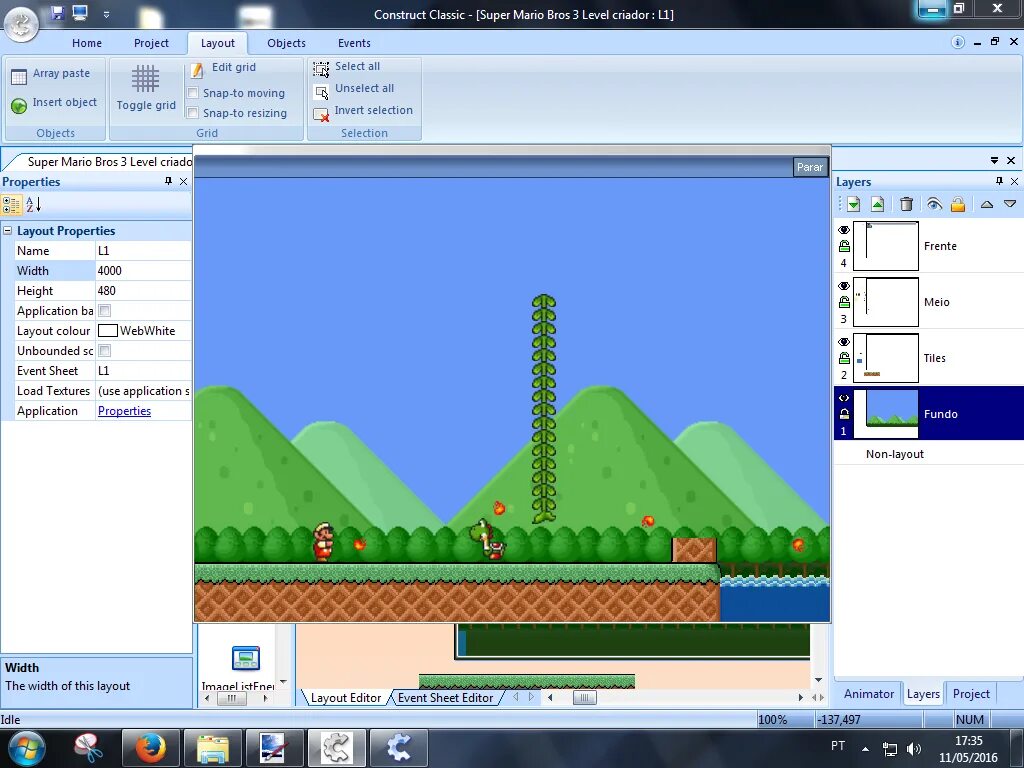Open the quick access toolbar dropdown
Image resolution: width=1024 pixels, height=768 pixels.
(x=106, y=14)
